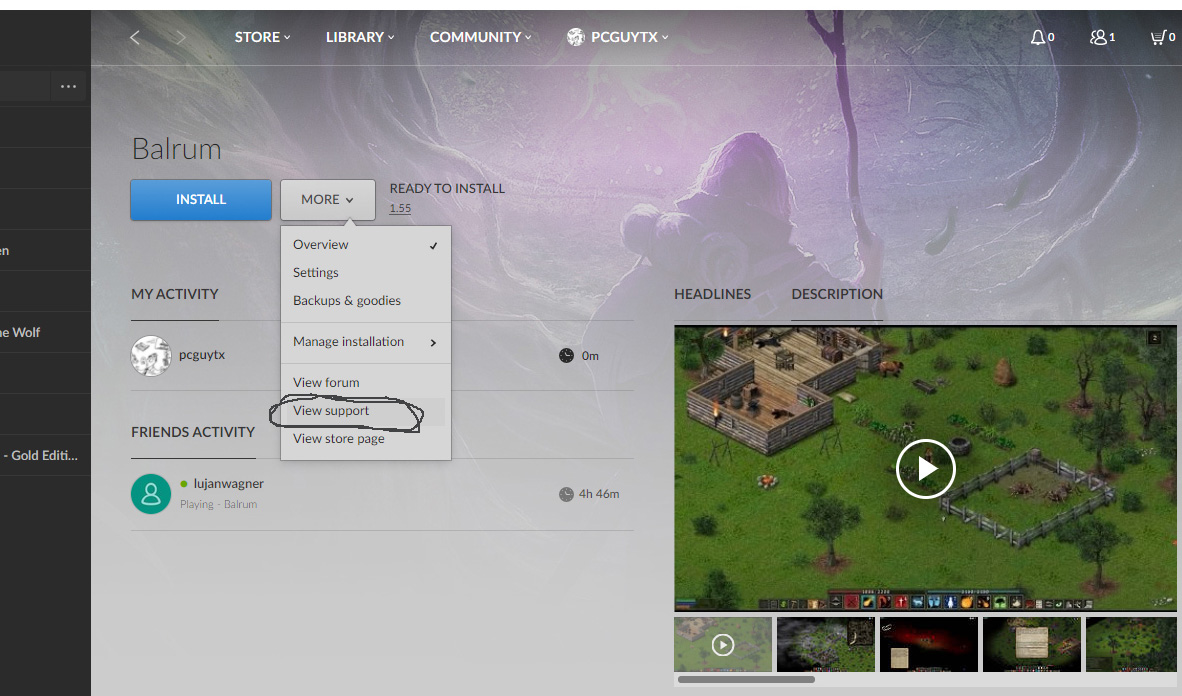Click the 0m playtime text
This screenshot has height=696, width=1182.
click(590, 356)
